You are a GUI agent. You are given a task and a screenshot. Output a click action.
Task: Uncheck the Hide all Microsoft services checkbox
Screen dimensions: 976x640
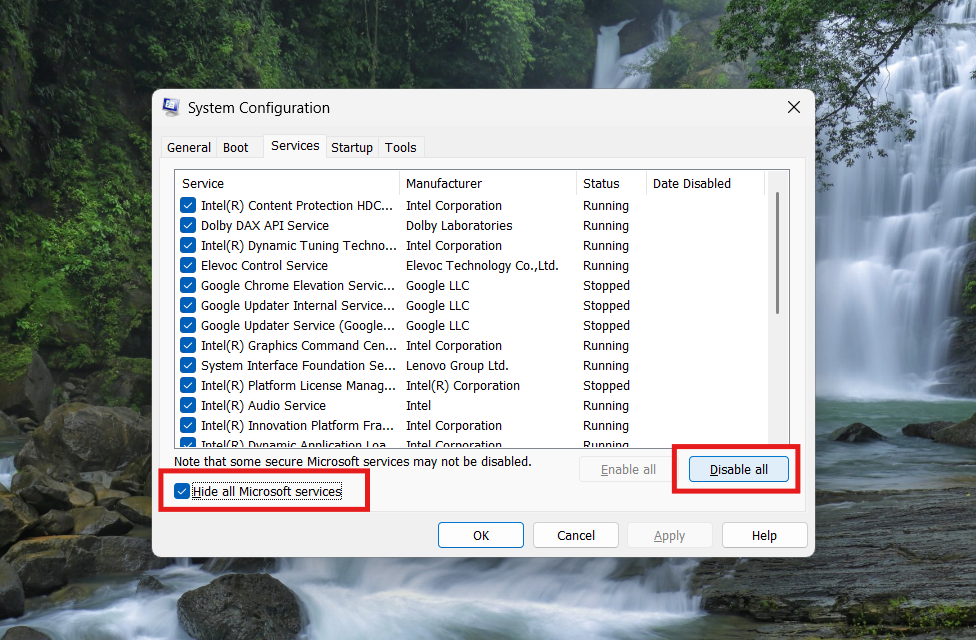181,491
